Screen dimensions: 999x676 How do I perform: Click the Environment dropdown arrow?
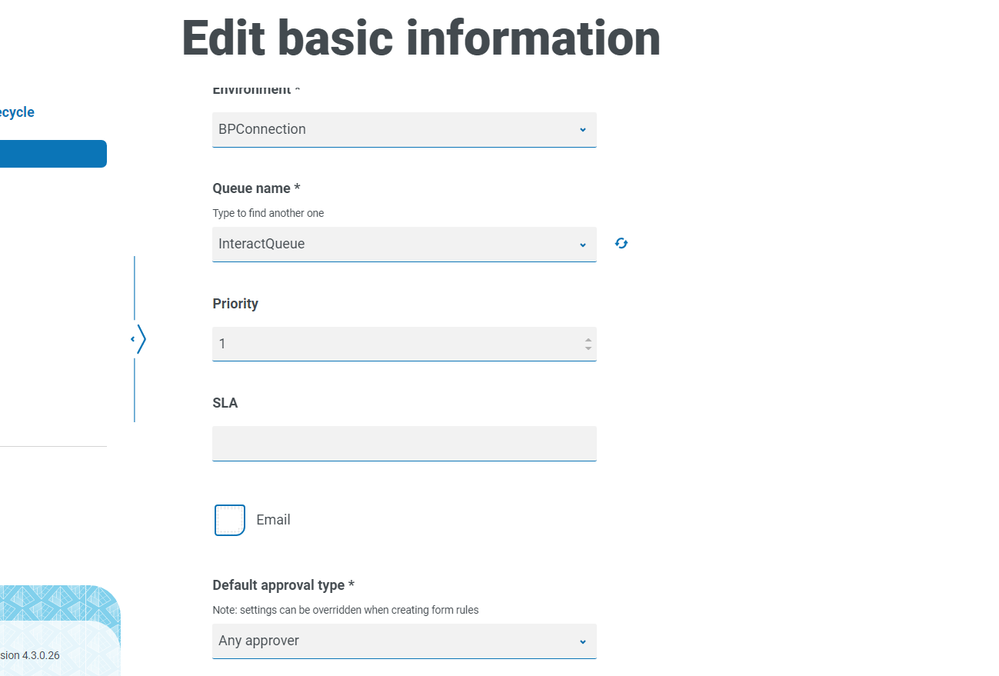(582, 129)
